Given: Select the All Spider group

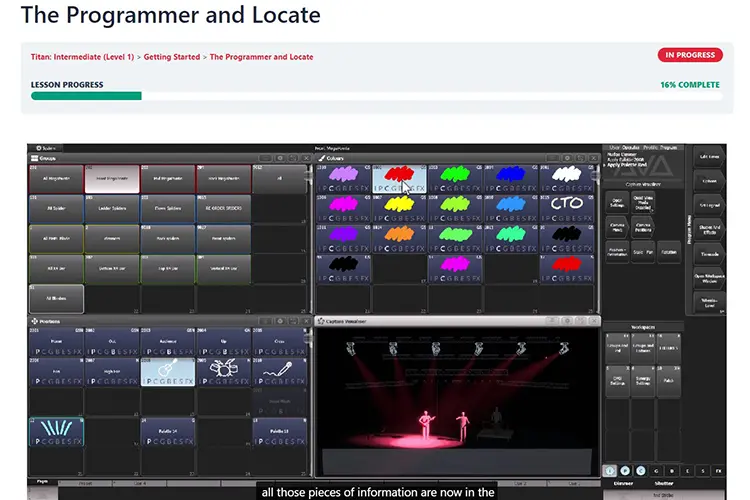Looking at the screenshot, I should click(56, 209).
